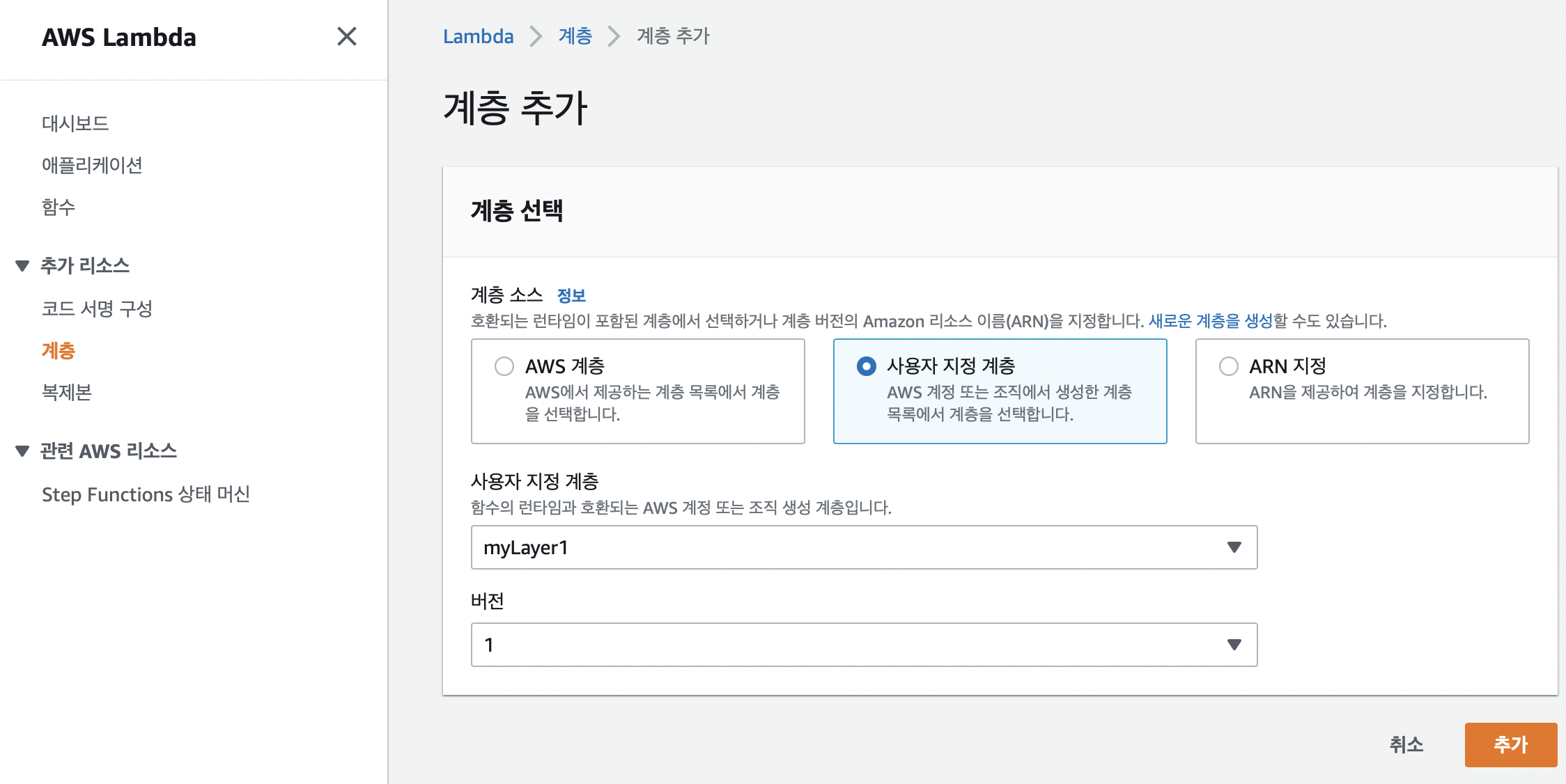Click the AWS Lambda sidebar title
The width and height of the screenshot is (1566, 784).
(x=119, y=37)
